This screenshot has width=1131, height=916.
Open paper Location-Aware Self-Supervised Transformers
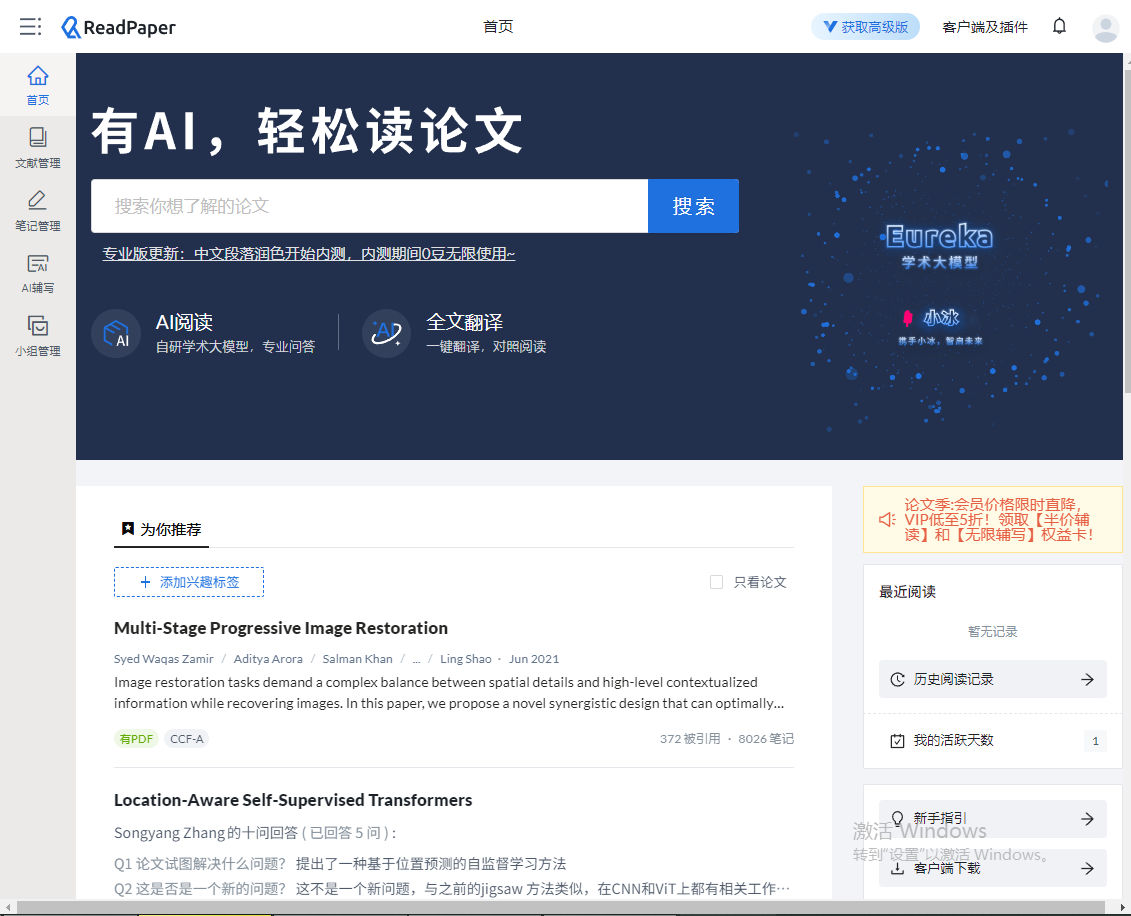(x=293, y=800)
